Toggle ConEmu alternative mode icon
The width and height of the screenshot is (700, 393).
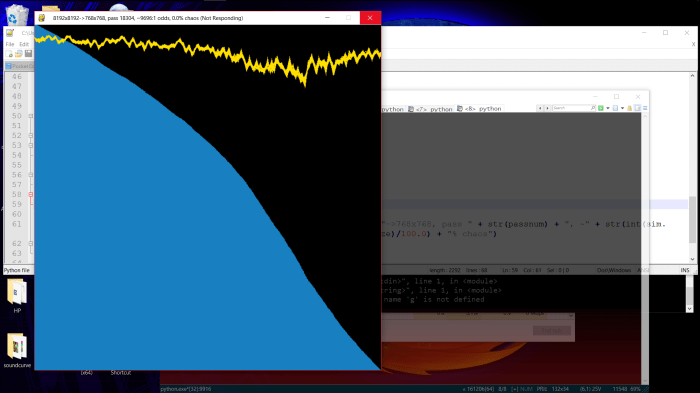[x=638, y=108]
